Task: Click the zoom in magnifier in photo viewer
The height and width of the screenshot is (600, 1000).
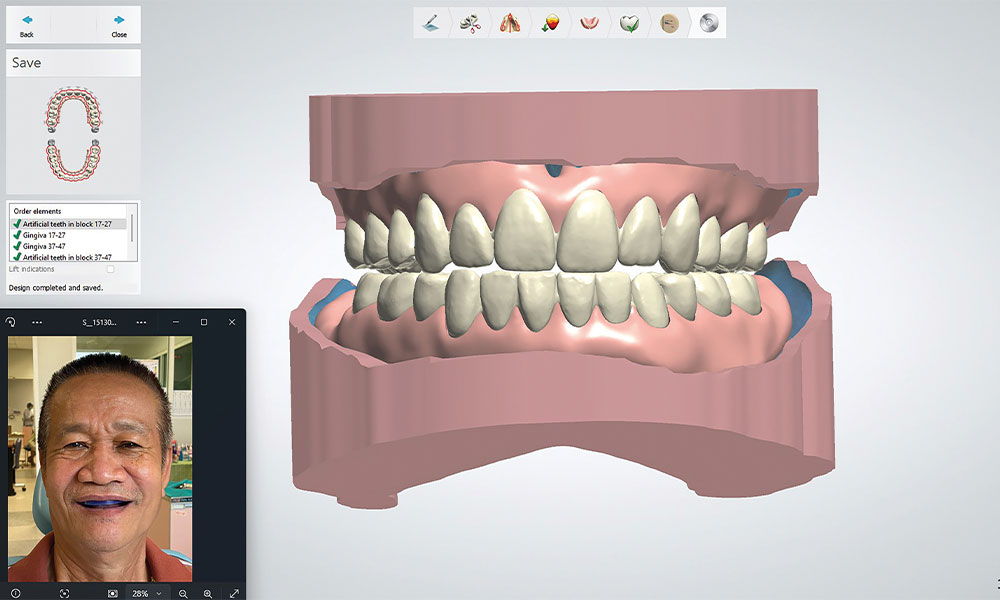Action: 208,593
